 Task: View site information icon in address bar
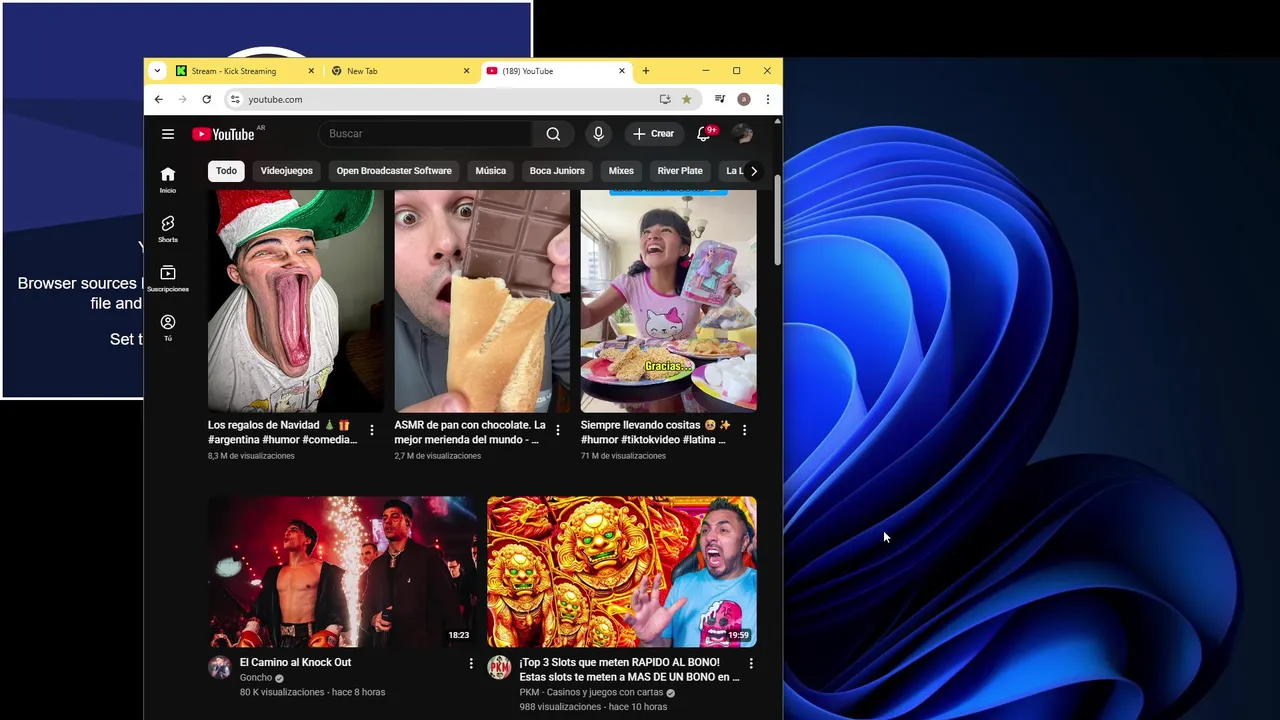pyautogui.click(x=235, y=99)
